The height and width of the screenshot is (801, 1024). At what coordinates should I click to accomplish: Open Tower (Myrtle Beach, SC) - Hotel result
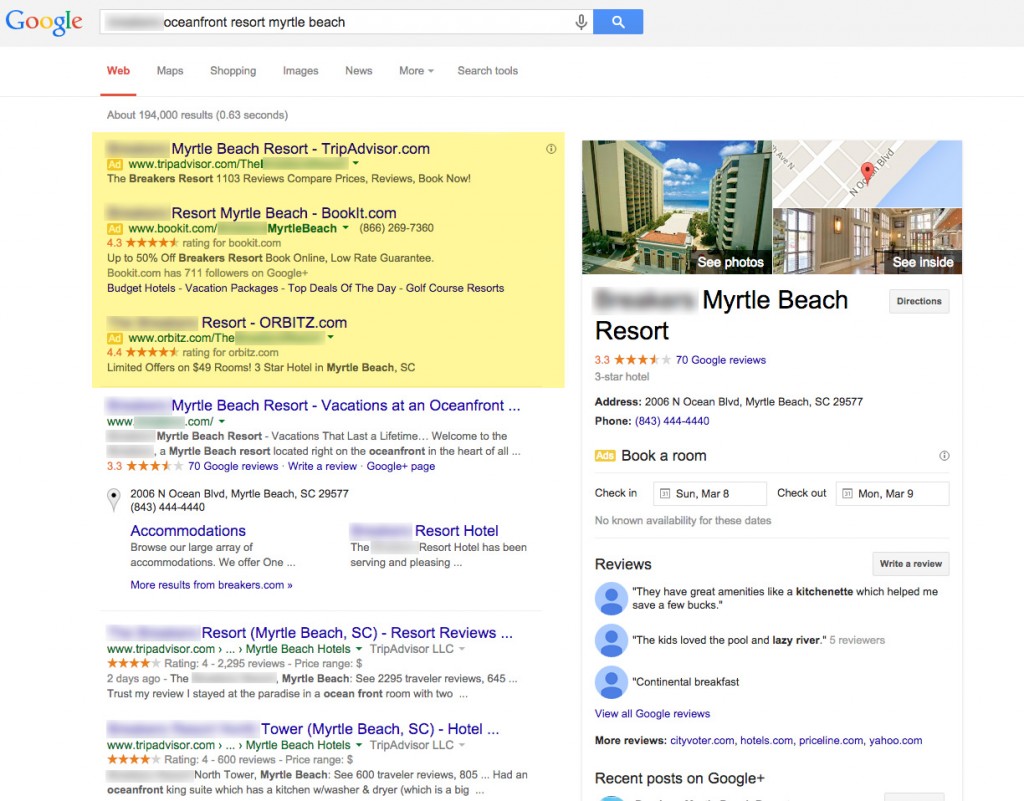coord(302,729)
